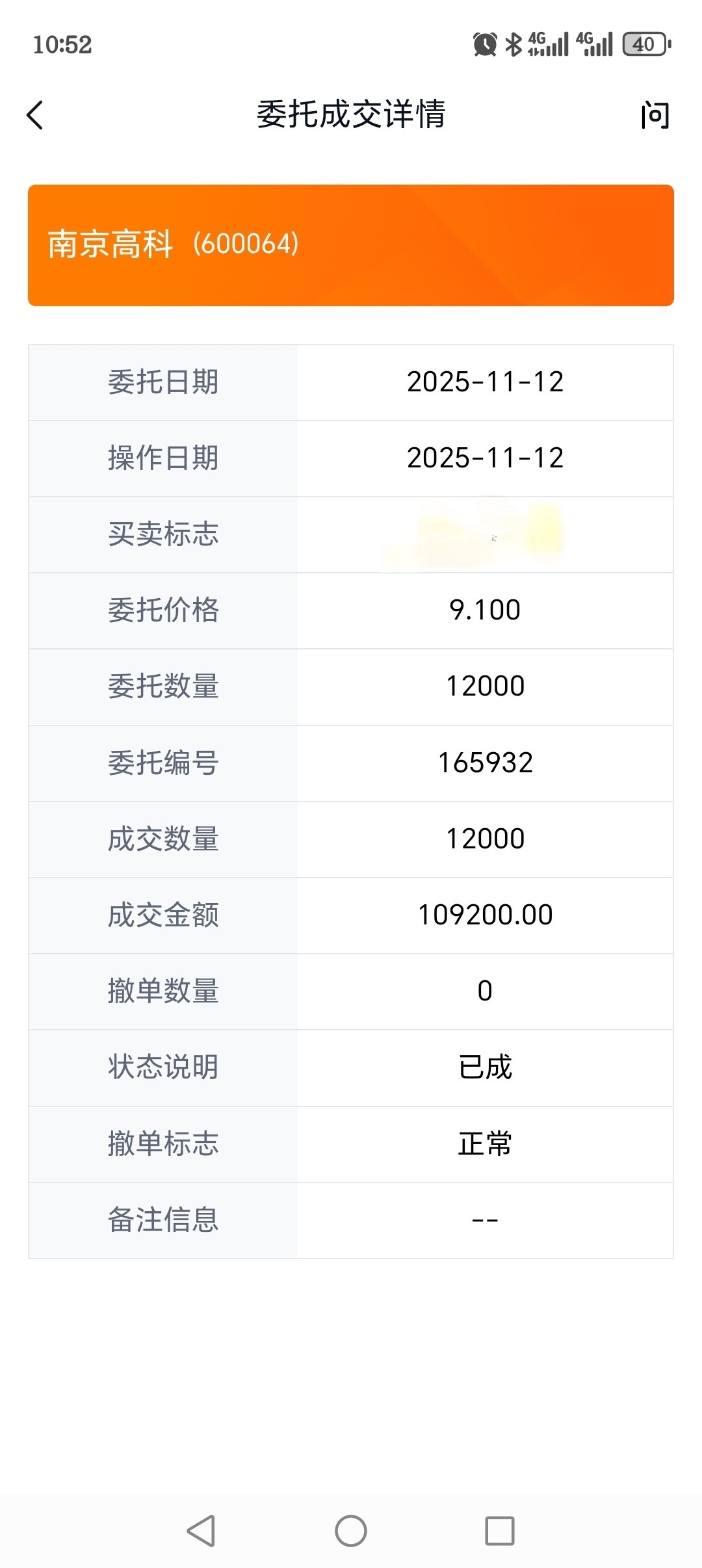Tap the 撤单标志 value 正常

[x=485, y=1144]
